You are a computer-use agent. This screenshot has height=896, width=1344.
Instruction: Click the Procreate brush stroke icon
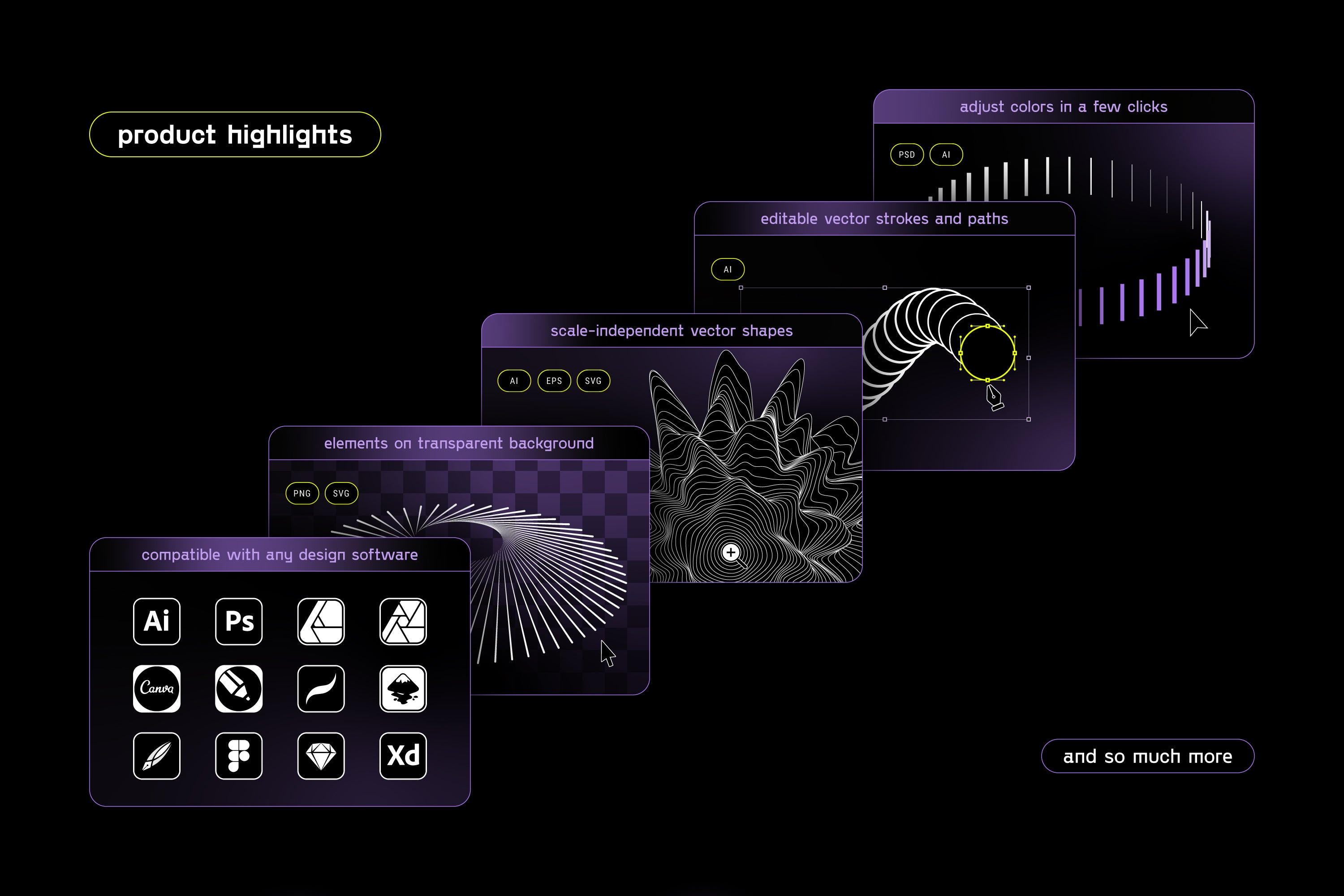[x=321, y=689]
